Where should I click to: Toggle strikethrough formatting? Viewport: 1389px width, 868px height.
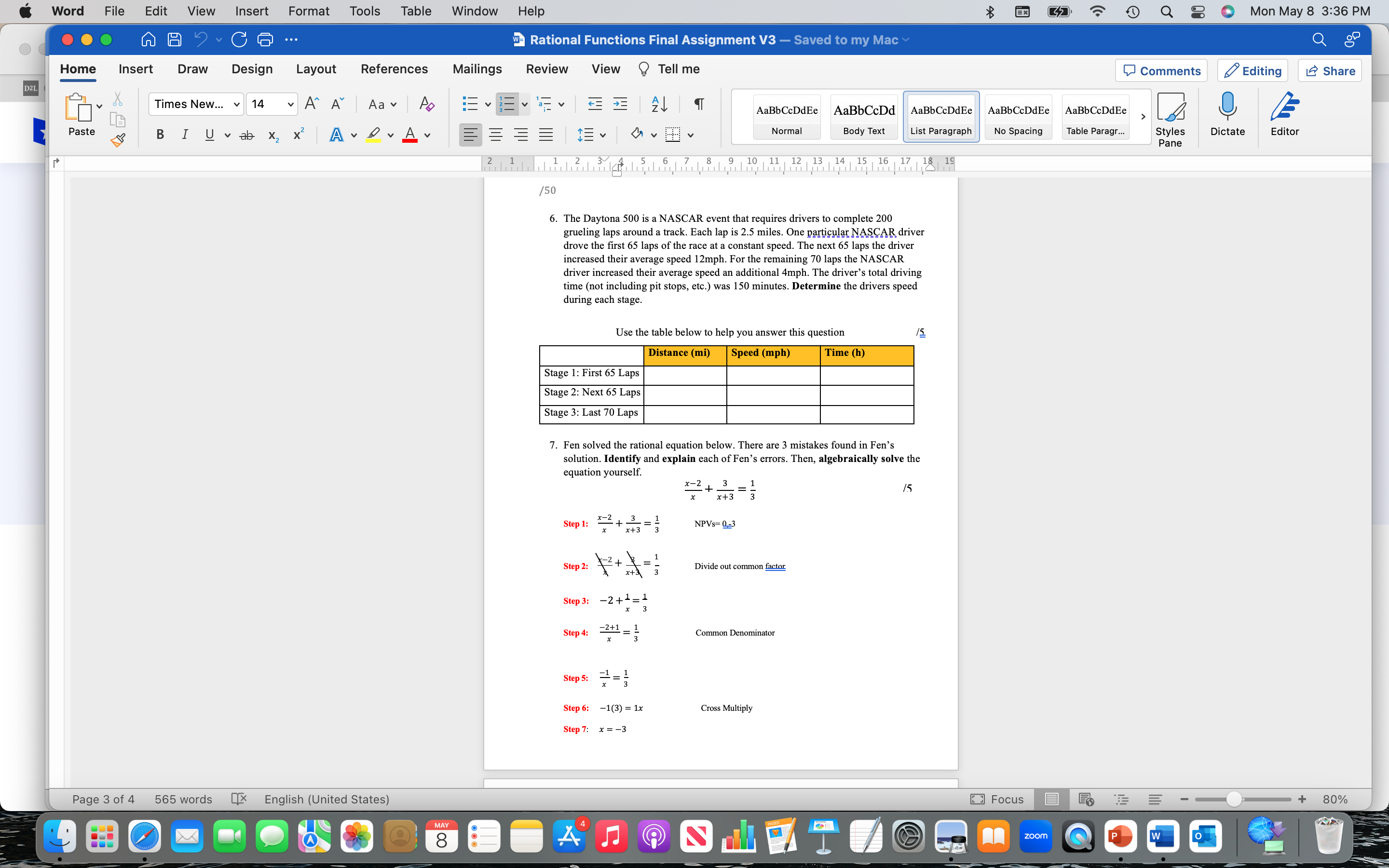pyautogui.click(x=247, y=135)
